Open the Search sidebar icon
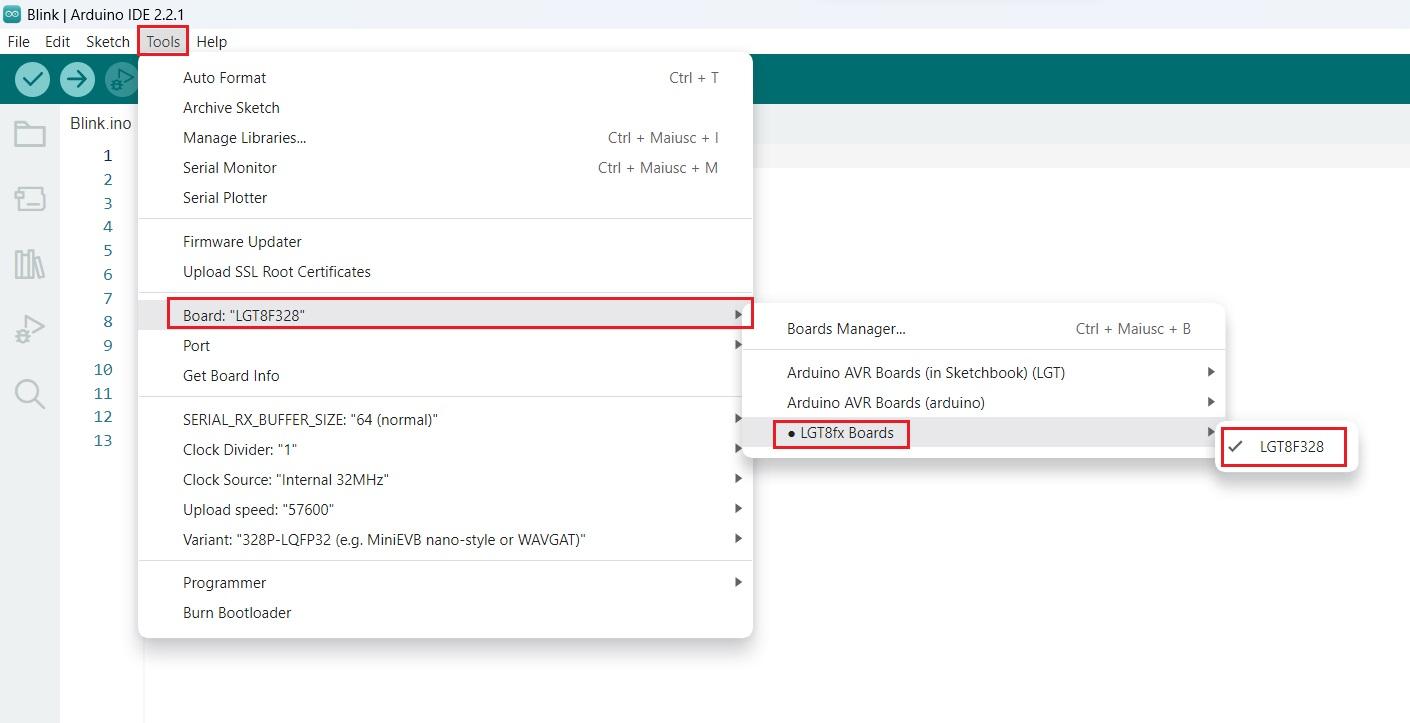 (30, 394)
